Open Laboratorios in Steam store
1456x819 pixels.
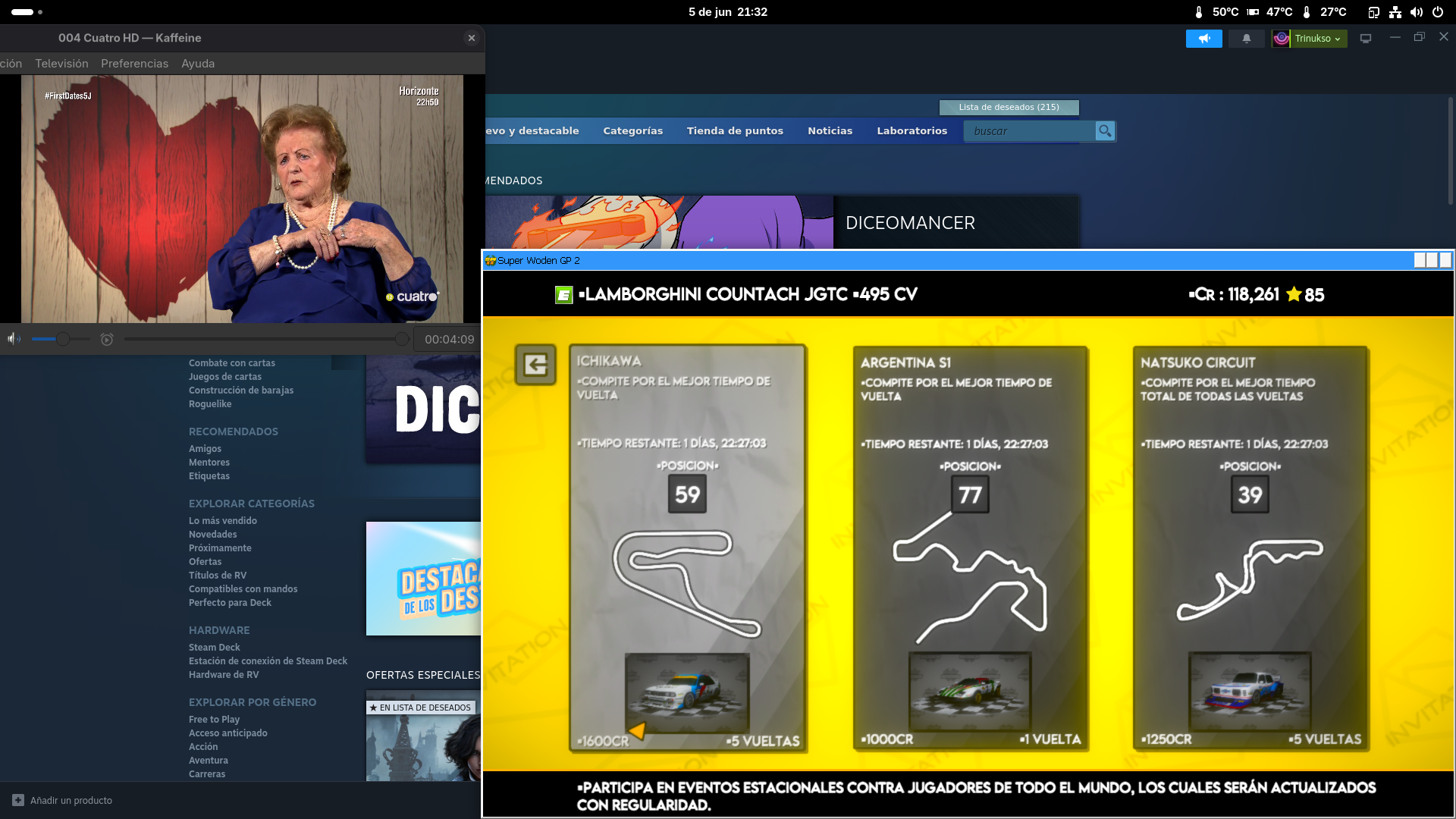coord(912,130)
